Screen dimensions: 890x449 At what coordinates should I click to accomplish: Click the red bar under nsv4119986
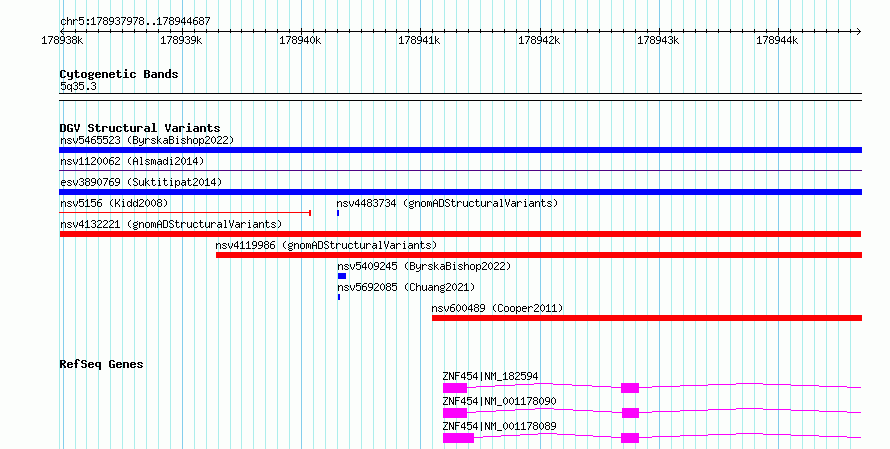539,255
